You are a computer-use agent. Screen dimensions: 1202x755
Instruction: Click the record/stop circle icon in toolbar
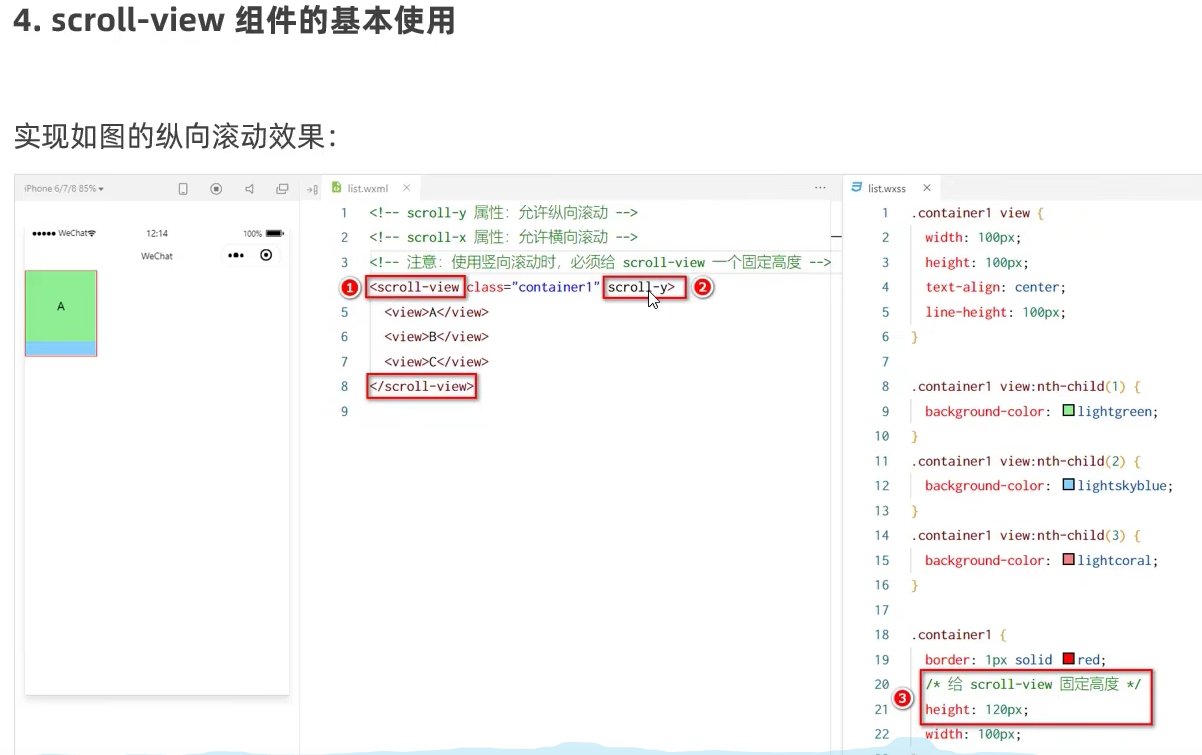[x=218, y=188]
